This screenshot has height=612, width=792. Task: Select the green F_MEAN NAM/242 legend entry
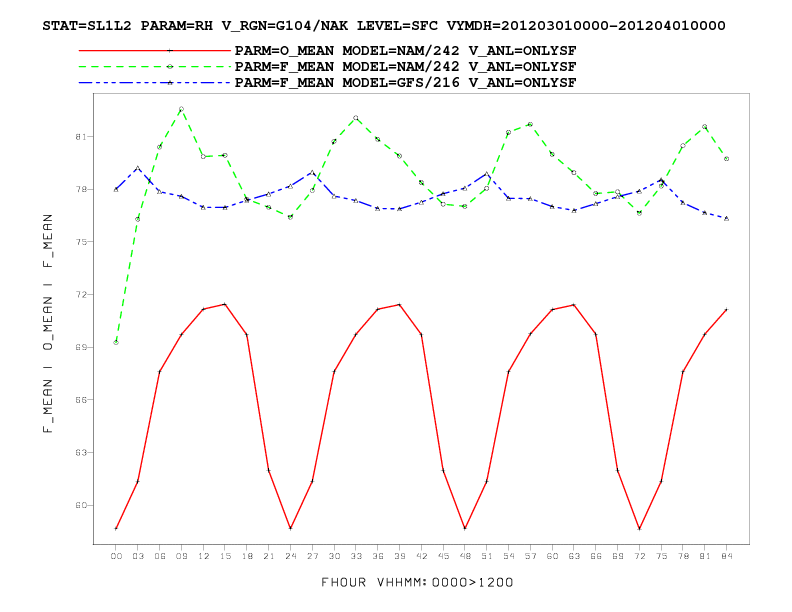pos(405,67)
